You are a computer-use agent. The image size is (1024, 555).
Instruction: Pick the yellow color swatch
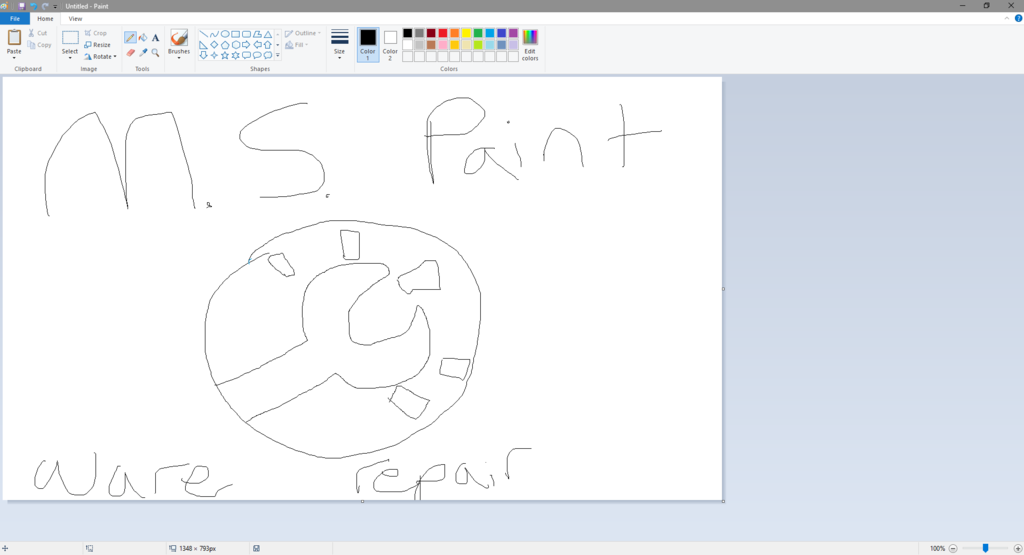(466, 33)
